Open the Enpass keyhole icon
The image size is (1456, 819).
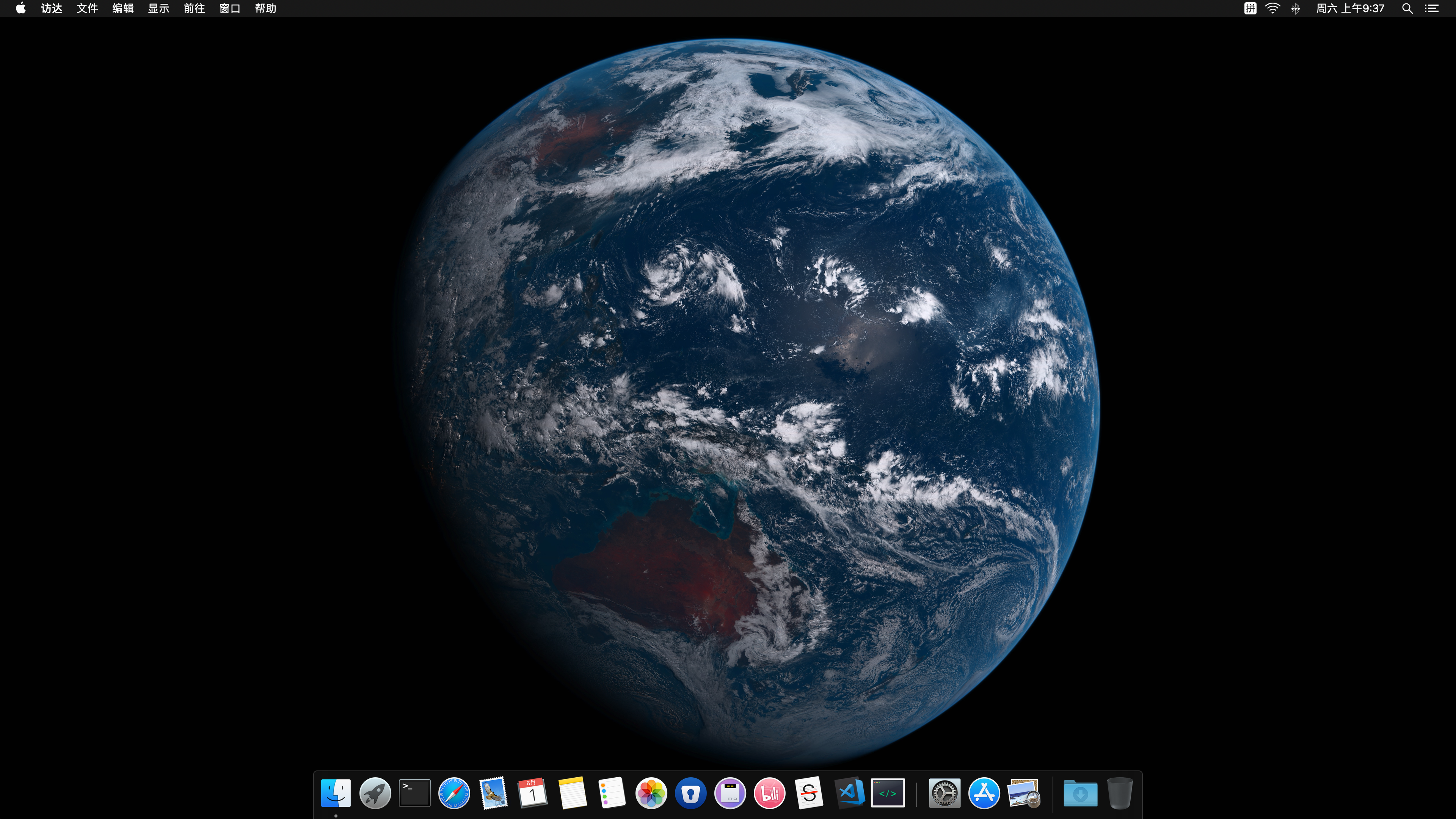point(691,793)
